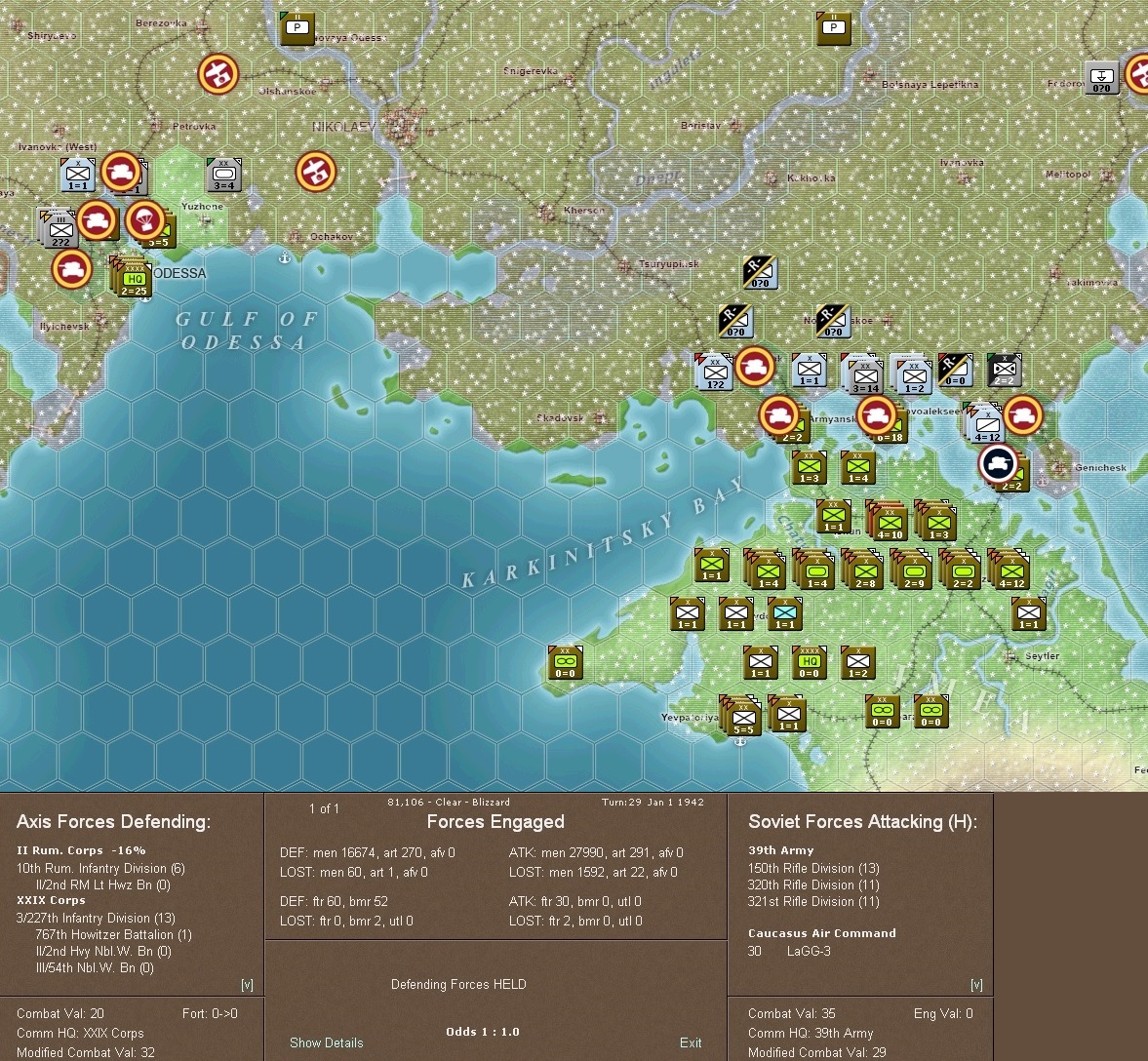This screenshot has height=1061, width=1148.
Task: Open the 320th Rifle Division entry
Action: (813, 884)
